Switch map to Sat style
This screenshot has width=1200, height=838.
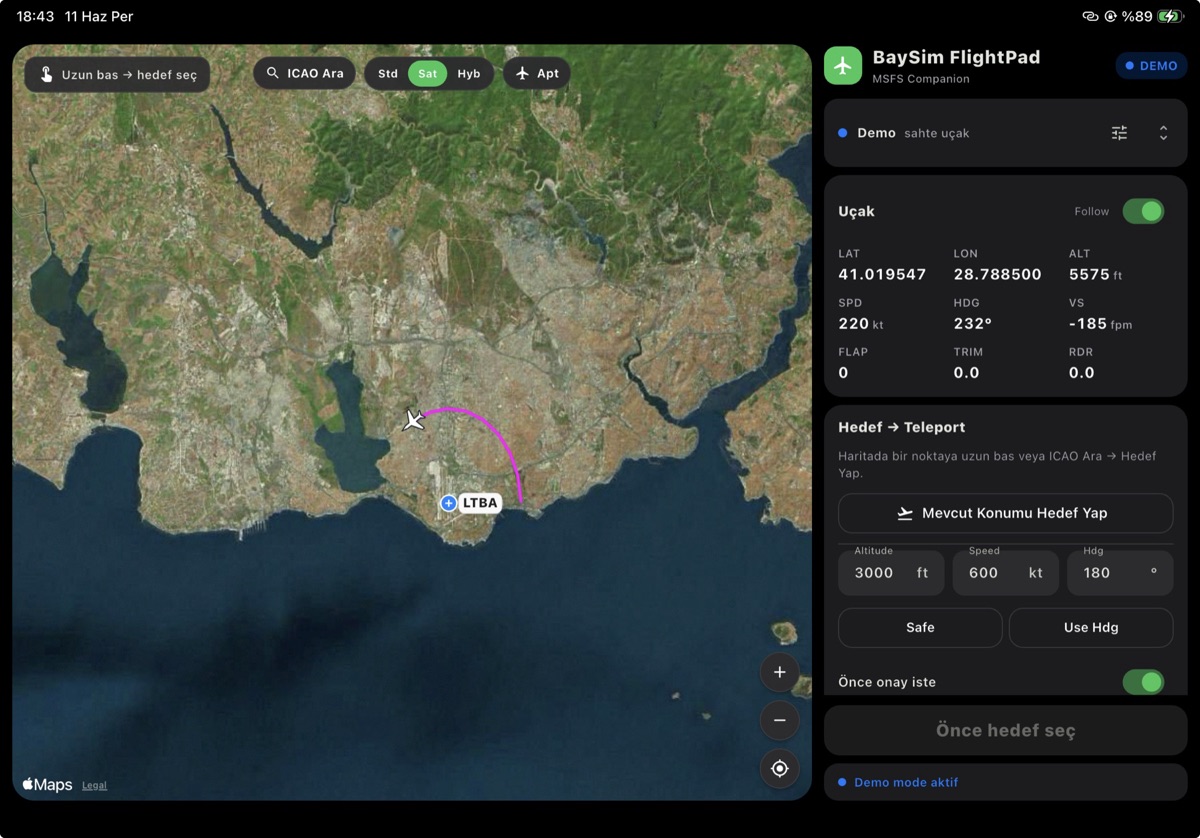coord(427,74)
